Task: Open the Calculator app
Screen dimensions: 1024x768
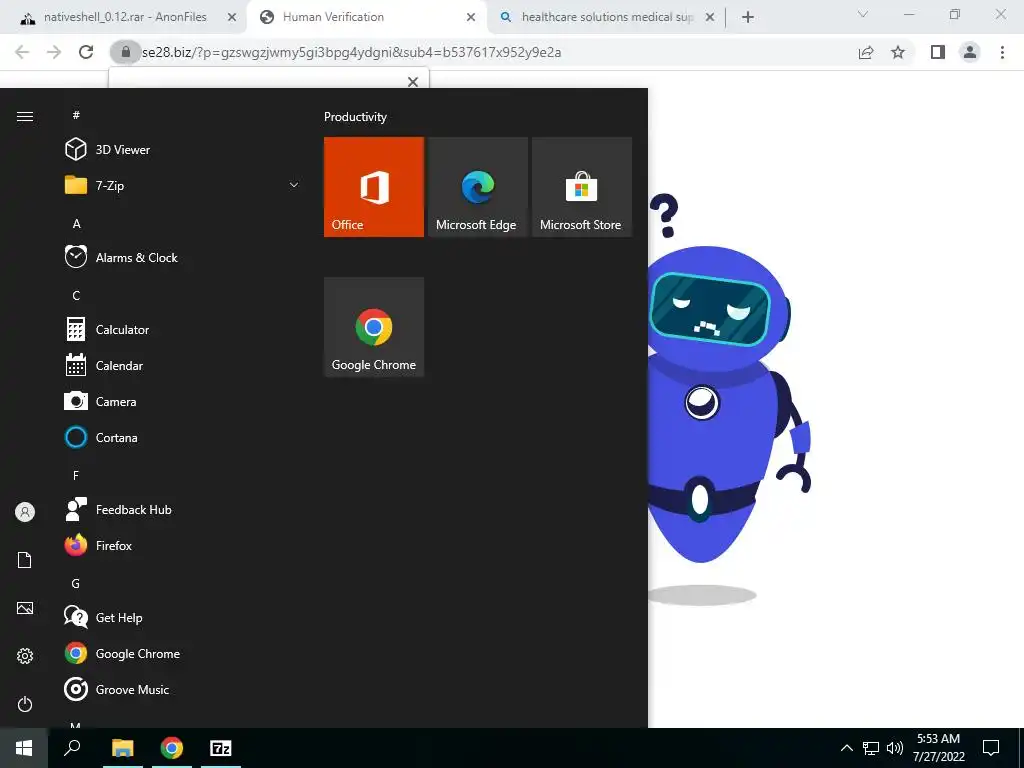Action: coord(183,330)
